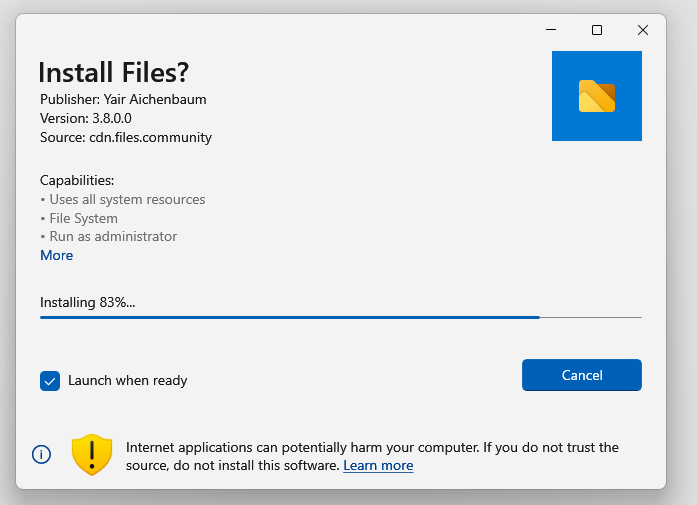The height and width of the screenshot is (505, 697).
Task: Click the 'Installing 83%...' status text
Action: (87, 302)
